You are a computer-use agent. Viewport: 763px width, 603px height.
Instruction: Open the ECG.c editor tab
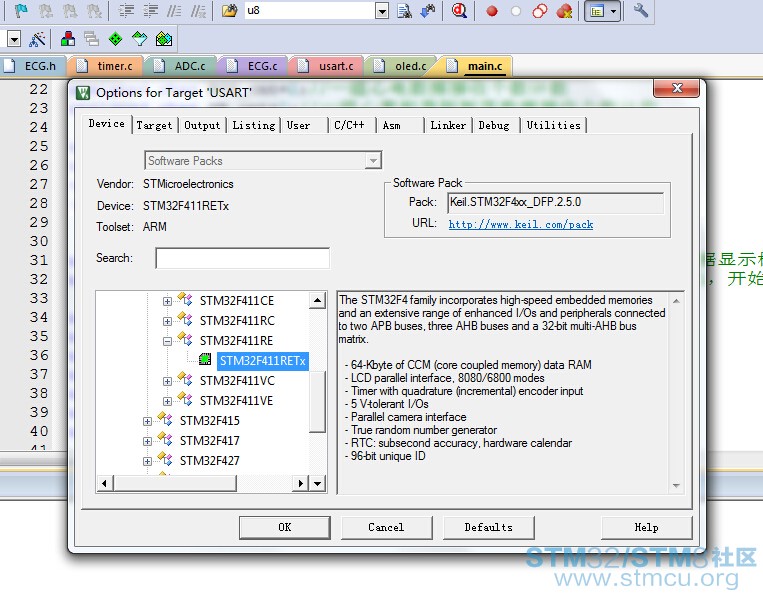pos(255,66)
